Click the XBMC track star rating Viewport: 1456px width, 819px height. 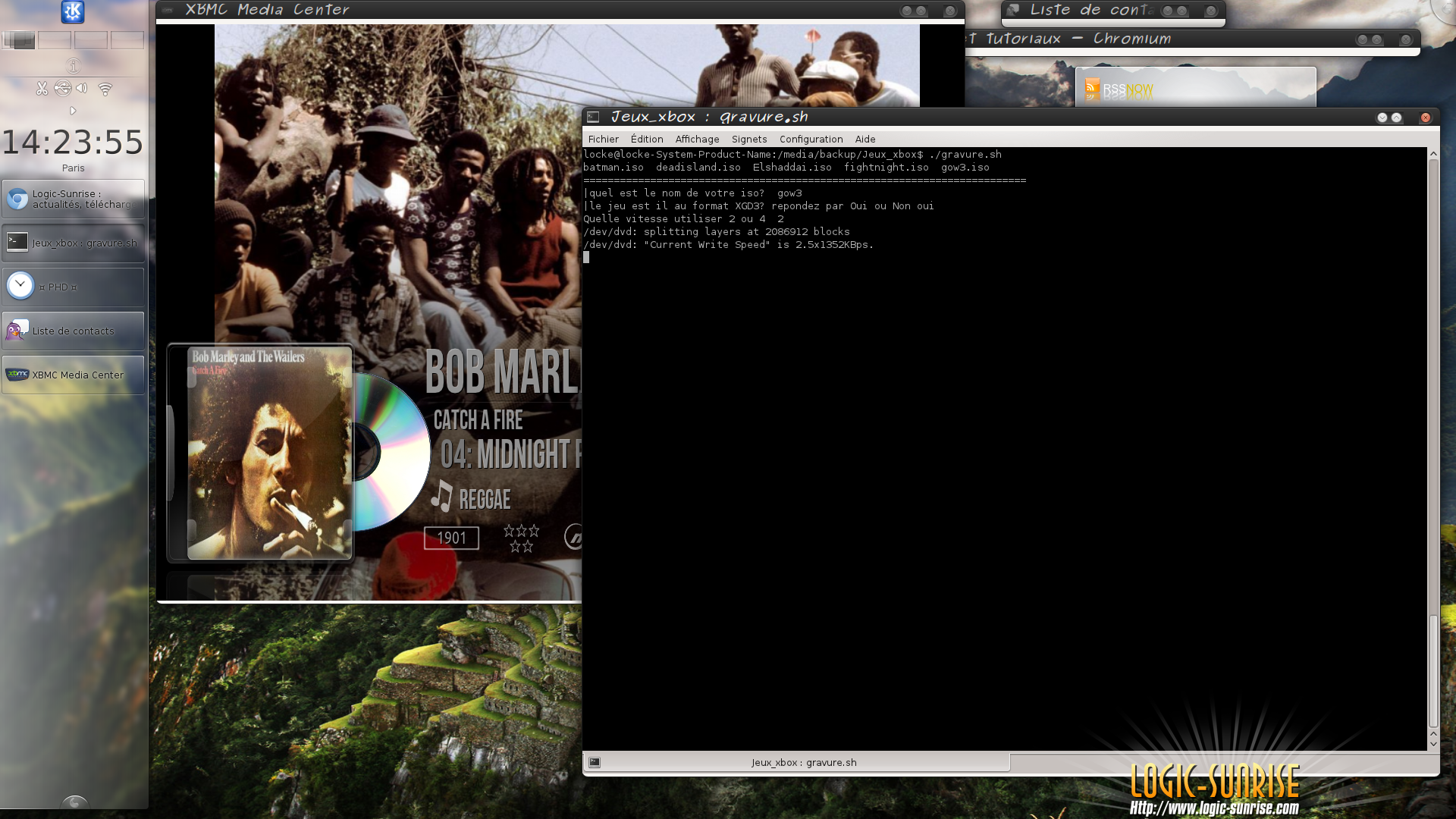[x=521, y=538]
